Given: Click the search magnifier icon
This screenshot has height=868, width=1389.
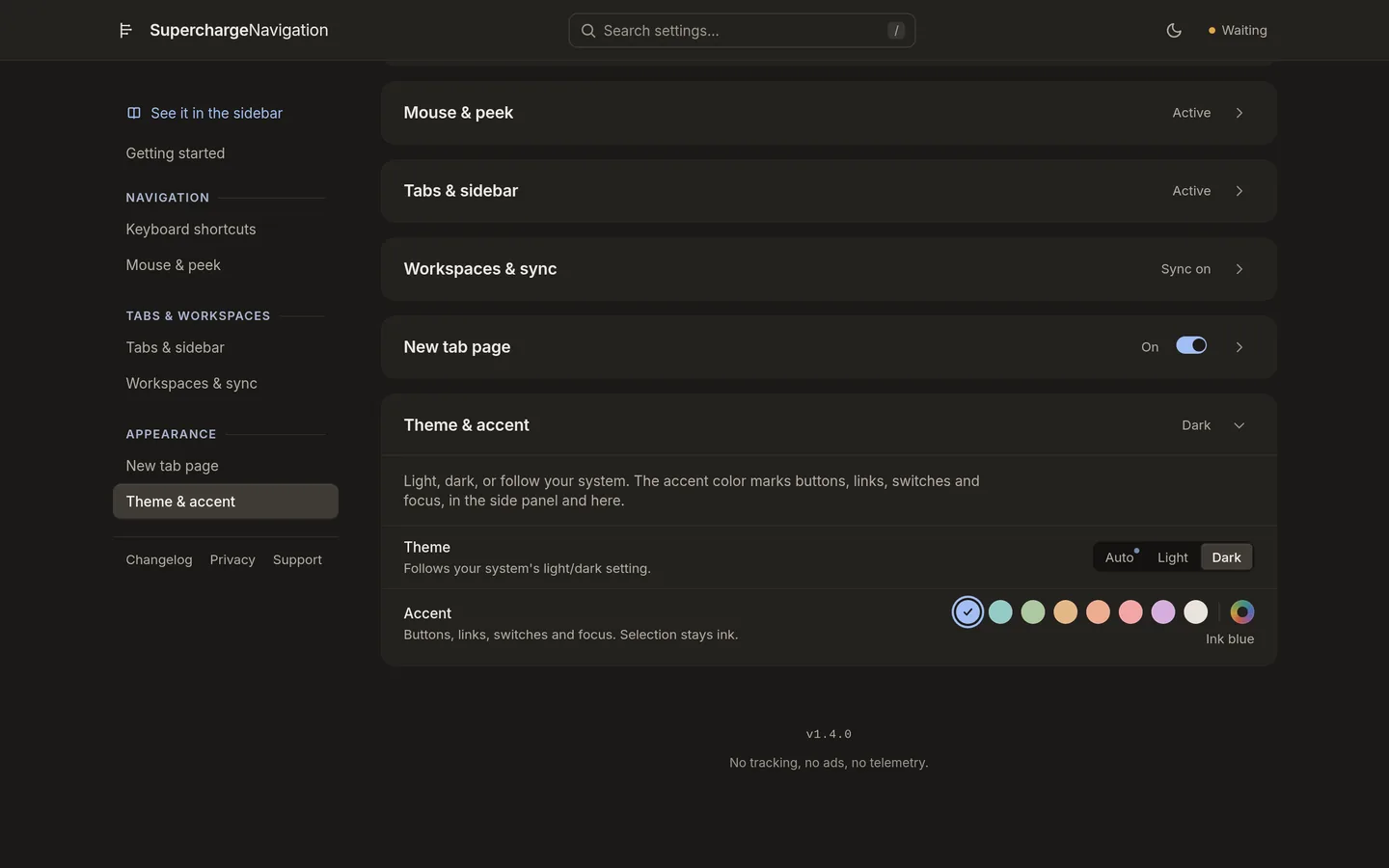Looking at the screenshot, I should pos(588,31).
